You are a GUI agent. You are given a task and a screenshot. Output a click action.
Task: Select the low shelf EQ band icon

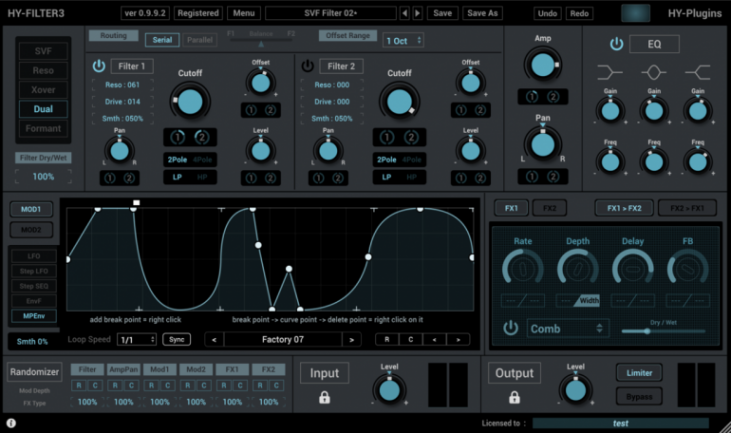610,72
